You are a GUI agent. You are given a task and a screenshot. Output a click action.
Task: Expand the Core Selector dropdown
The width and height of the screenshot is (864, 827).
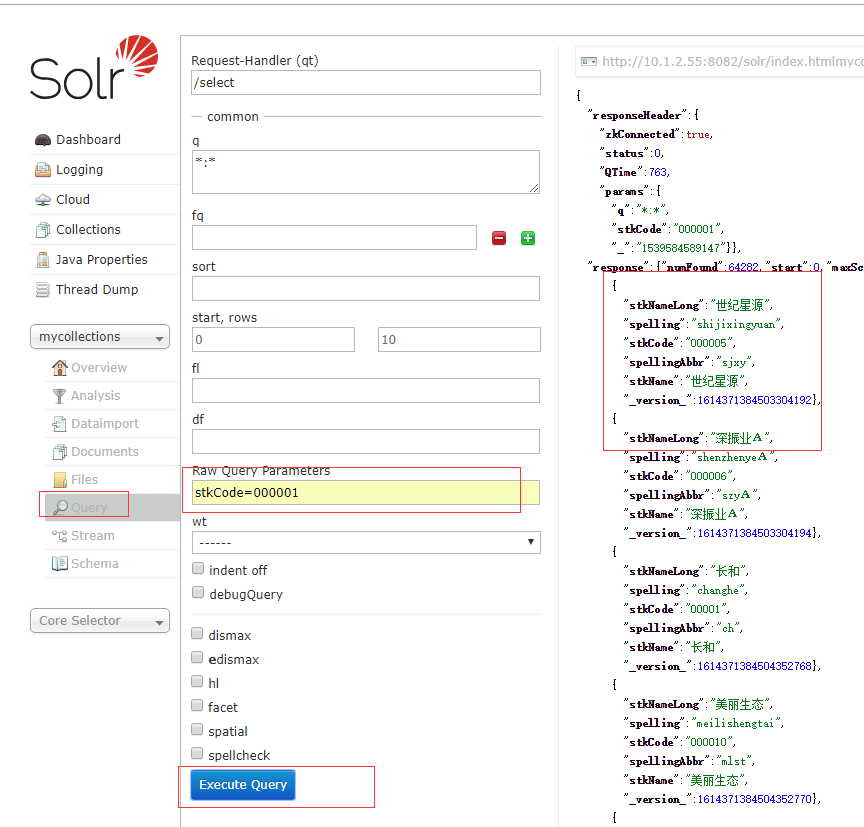pos(100,621)
